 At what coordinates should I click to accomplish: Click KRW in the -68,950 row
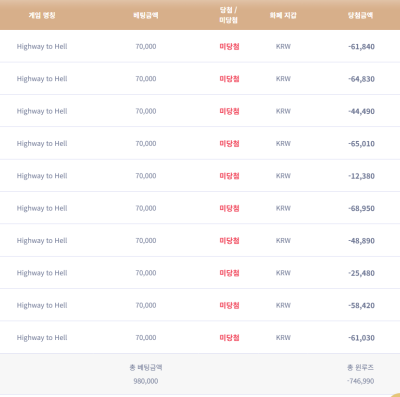(283, 208)
